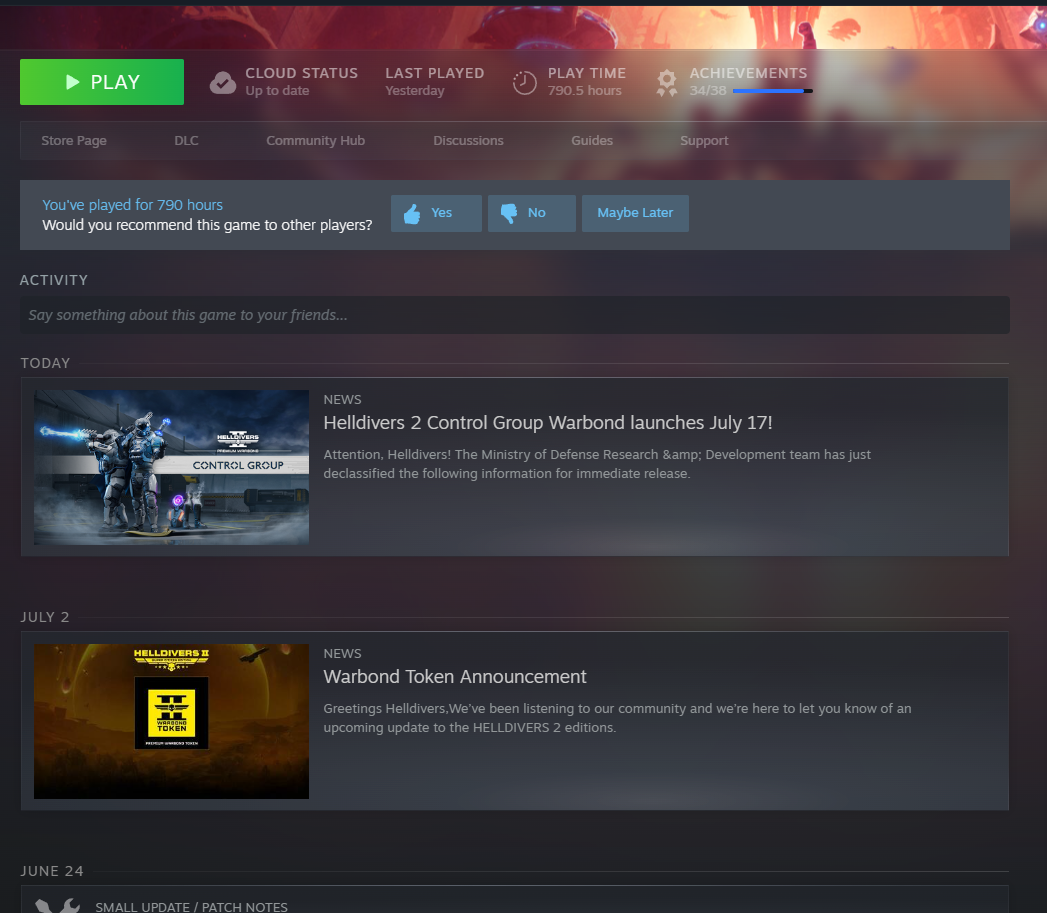This screenshot has width=1047, height=913.
Task: Click SMALL UPDATE / PATCH NOTES label
Action: (x=191, y=906)
